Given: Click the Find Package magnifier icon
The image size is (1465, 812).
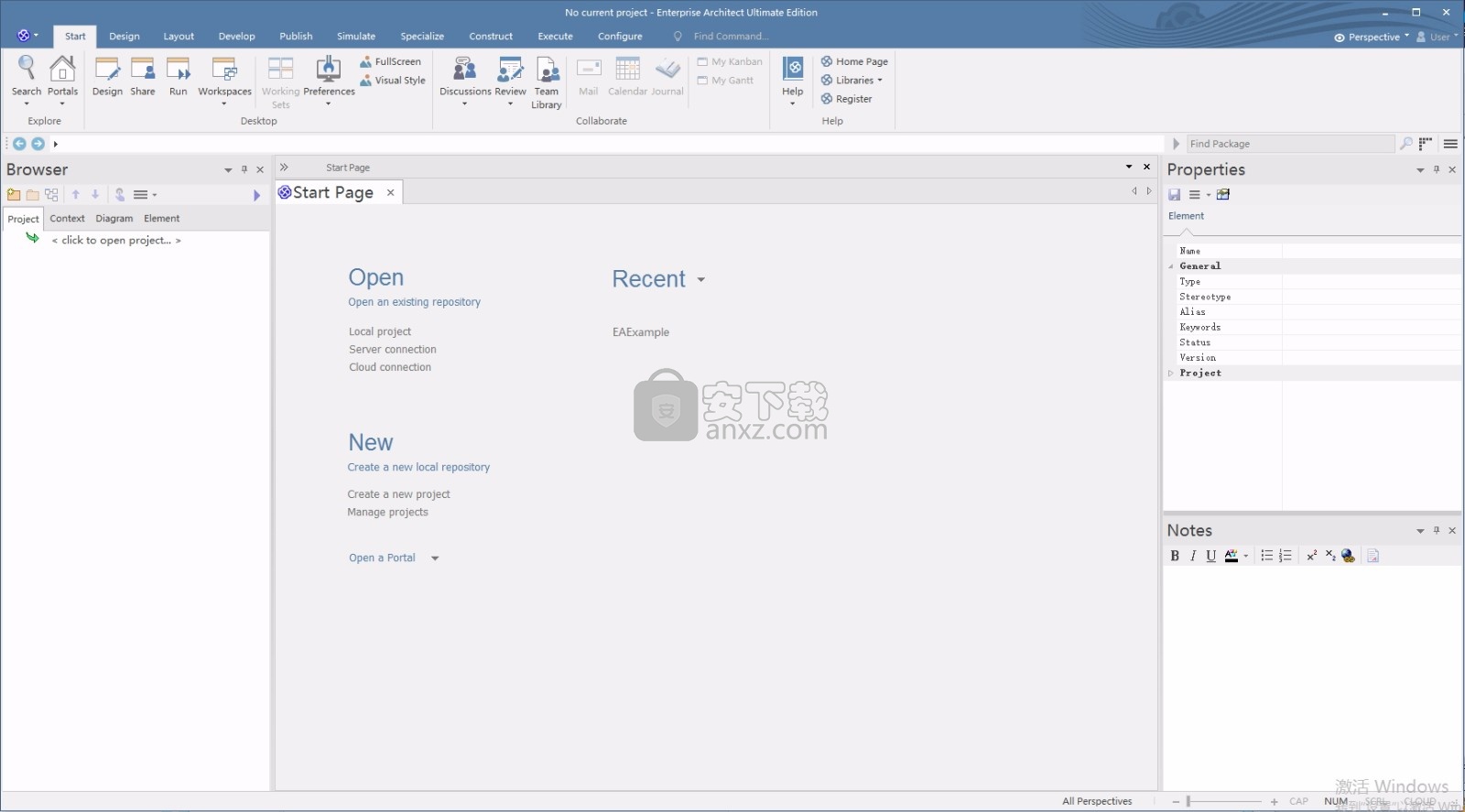Looking at the screenshot, I should (x=1406, y=144).
